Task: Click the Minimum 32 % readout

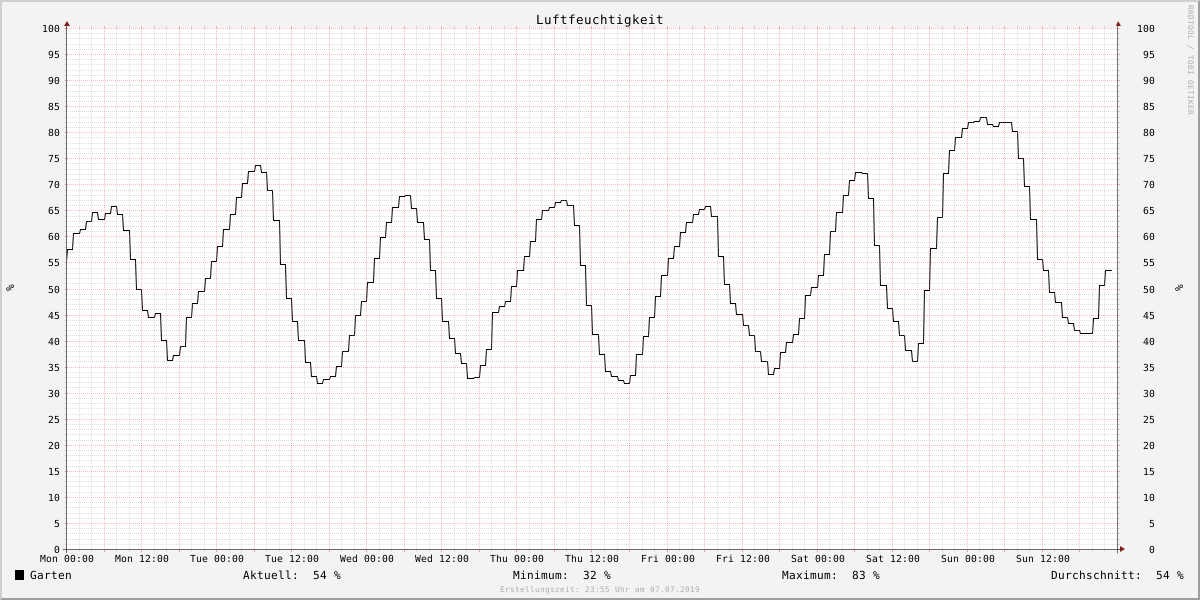Action: [x=562, y=575]
